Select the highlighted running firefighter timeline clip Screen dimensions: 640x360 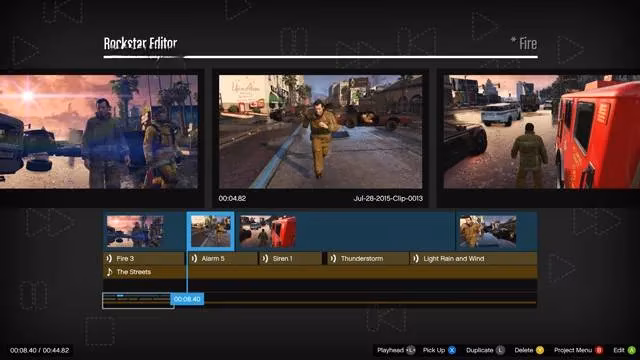[x=211, y=231]
